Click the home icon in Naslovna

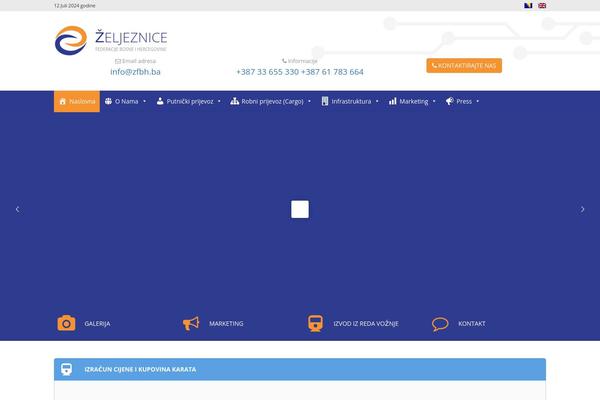point(63,101)
